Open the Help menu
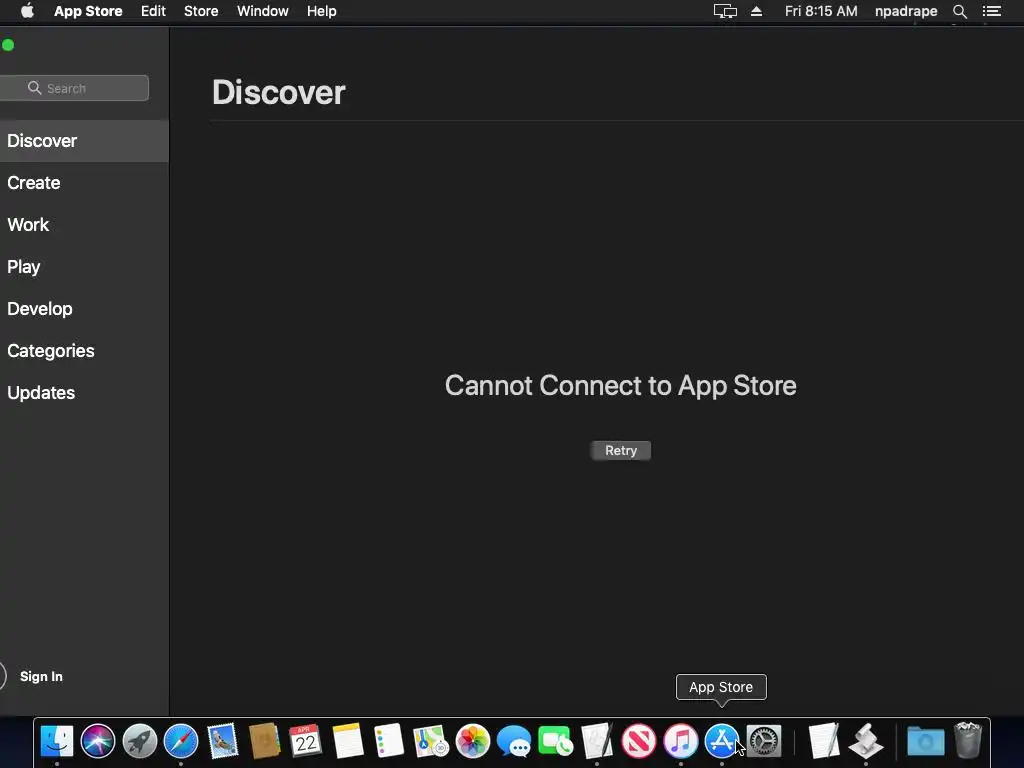 (322, 11)
